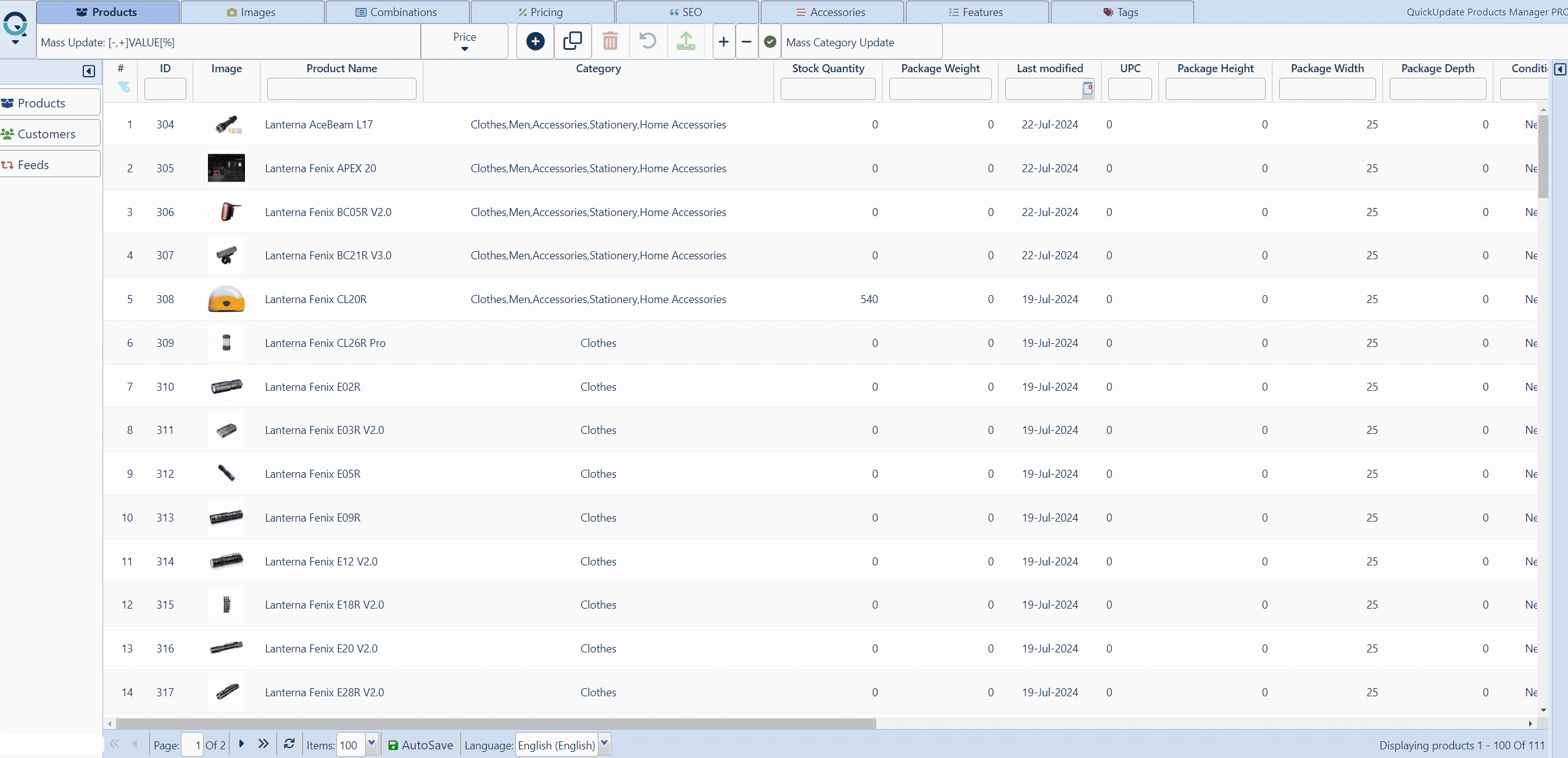1568x758 pixels.
Task: Click the upload changes icon
Action: (x=686, y=41)
